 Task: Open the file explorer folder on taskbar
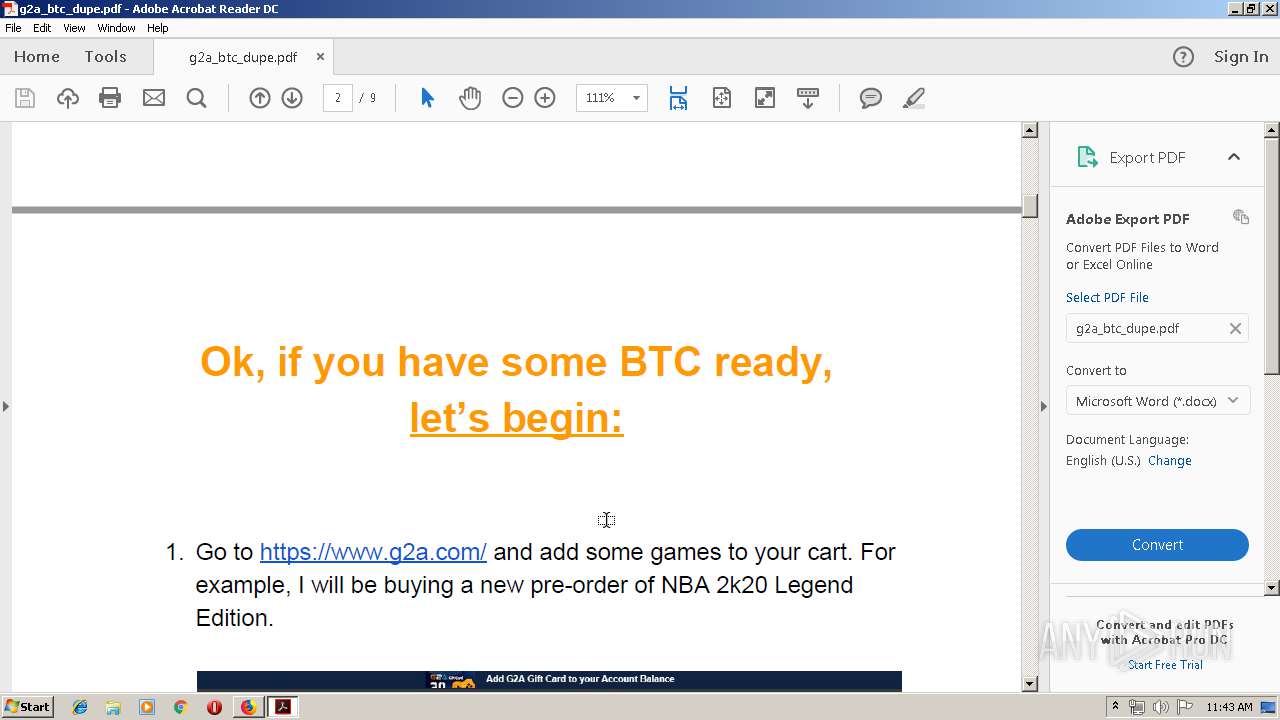pos(113,707)
